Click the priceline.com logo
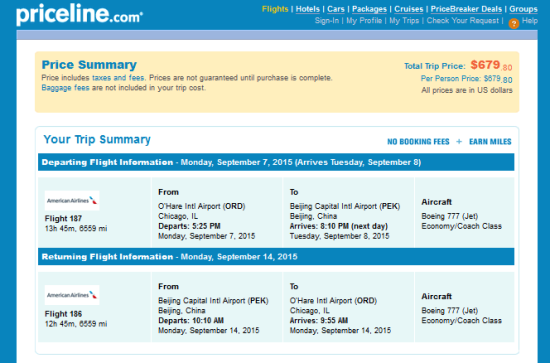This screenshot has width=550, height=363. tap(79, 14)
